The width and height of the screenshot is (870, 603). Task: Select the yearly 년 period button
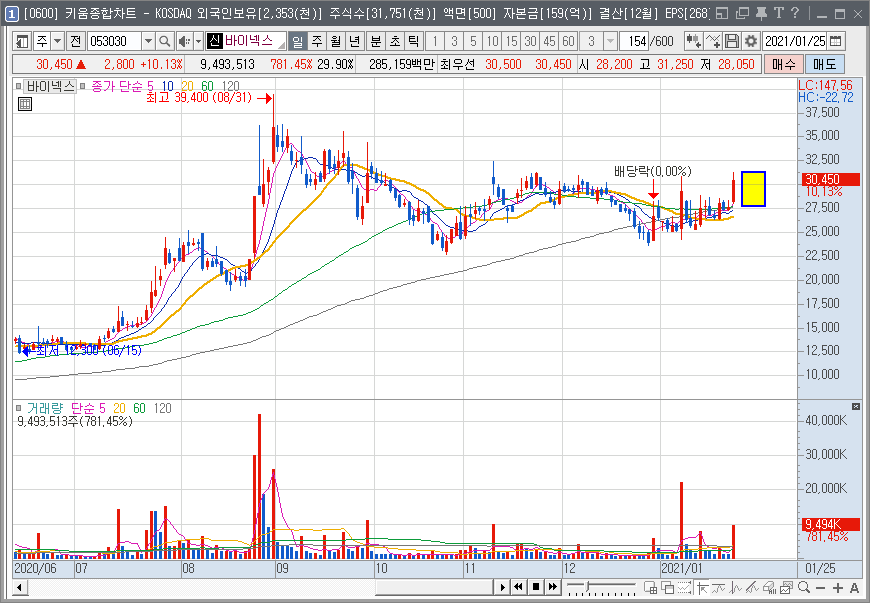click(354, 41)
